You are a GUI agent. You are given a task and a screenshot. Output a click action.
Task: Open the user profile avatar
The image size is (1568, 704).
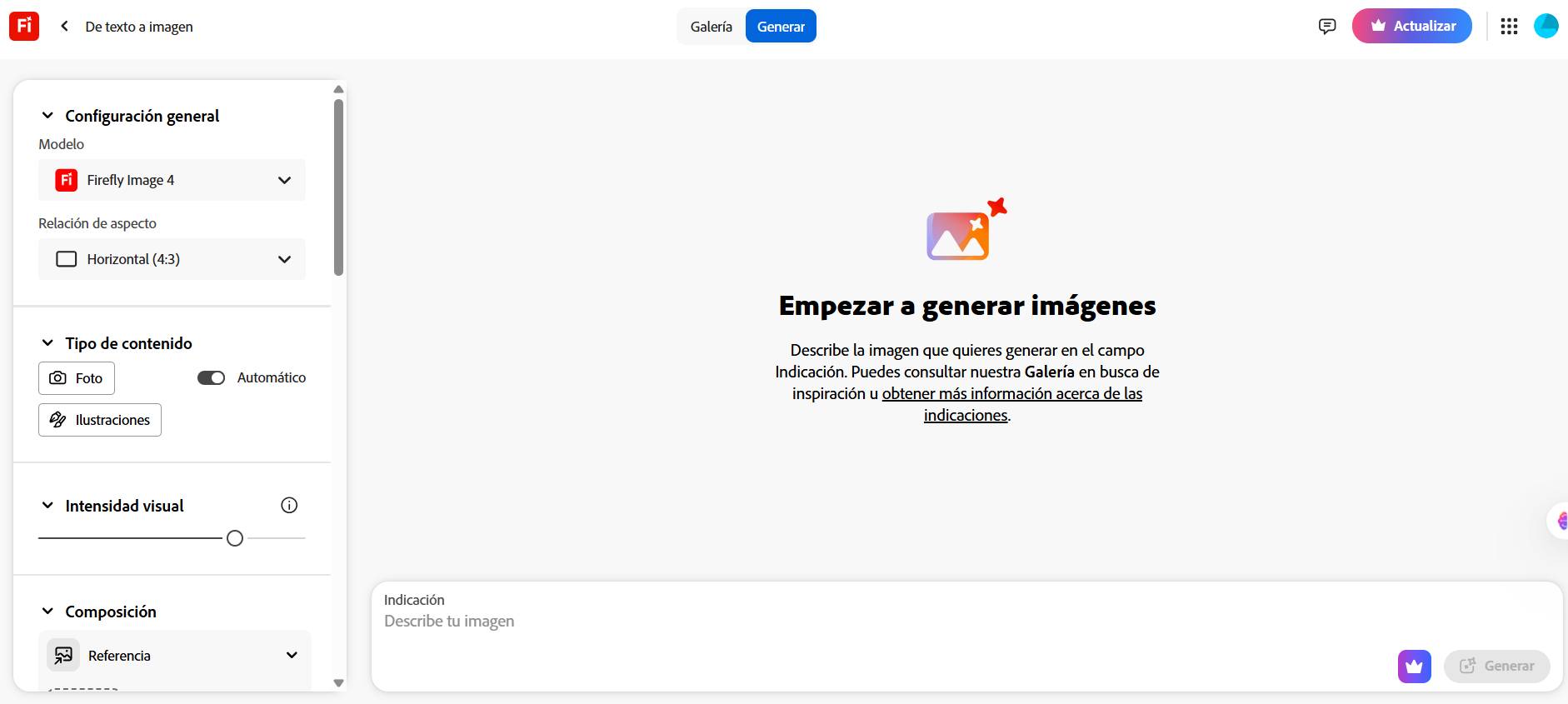pos(1546,27)
